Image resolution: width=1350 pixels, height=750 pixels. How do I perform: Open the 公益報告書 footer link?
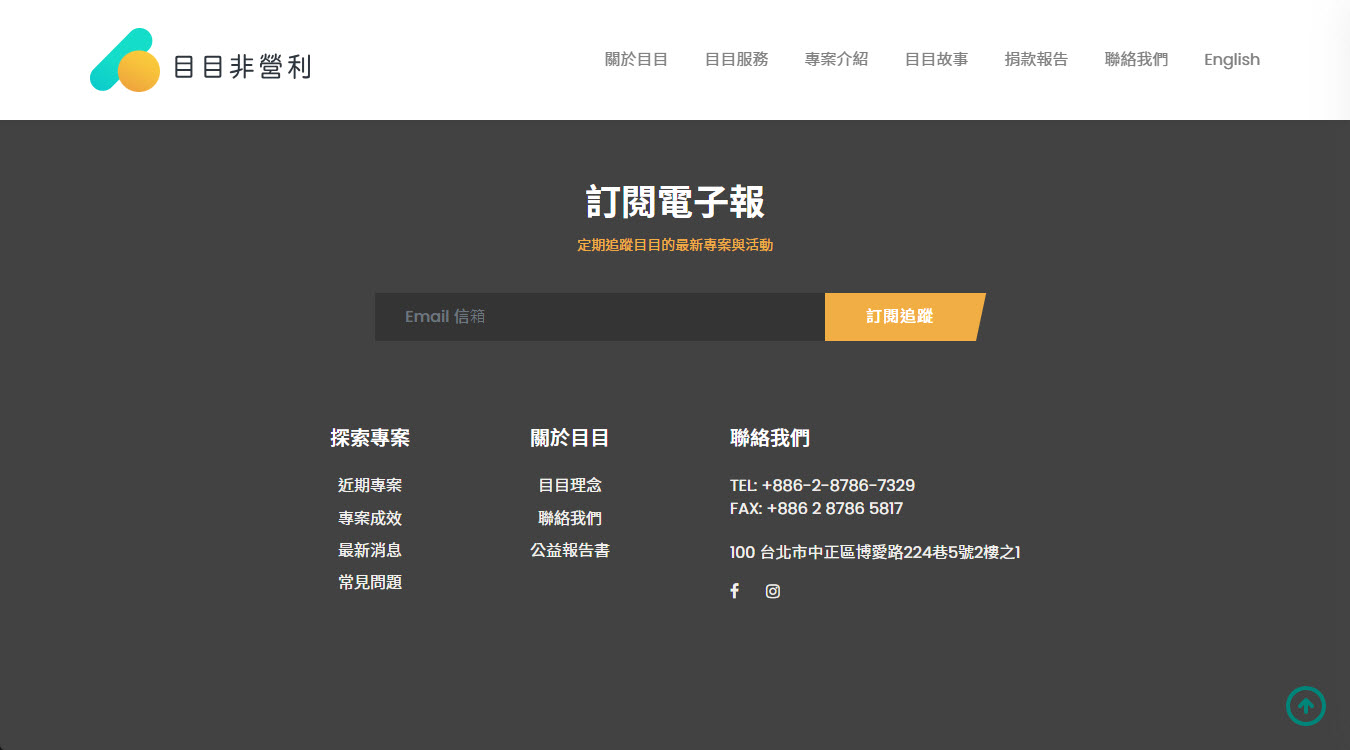click(570, 550)
